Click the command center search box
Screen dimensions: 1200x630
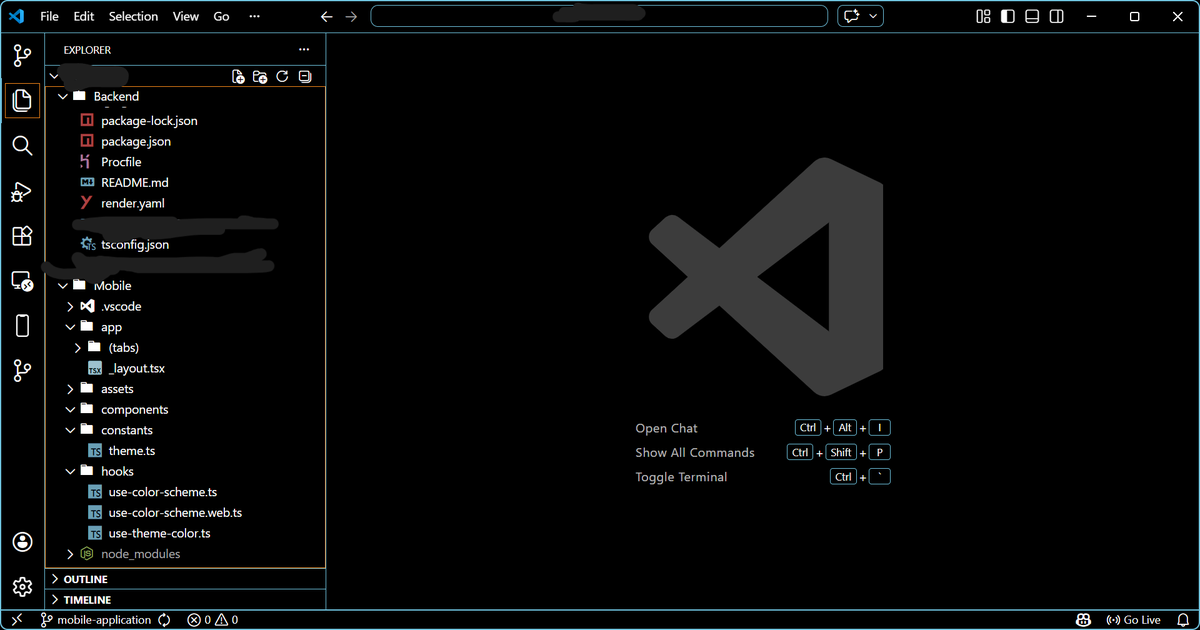599,16
